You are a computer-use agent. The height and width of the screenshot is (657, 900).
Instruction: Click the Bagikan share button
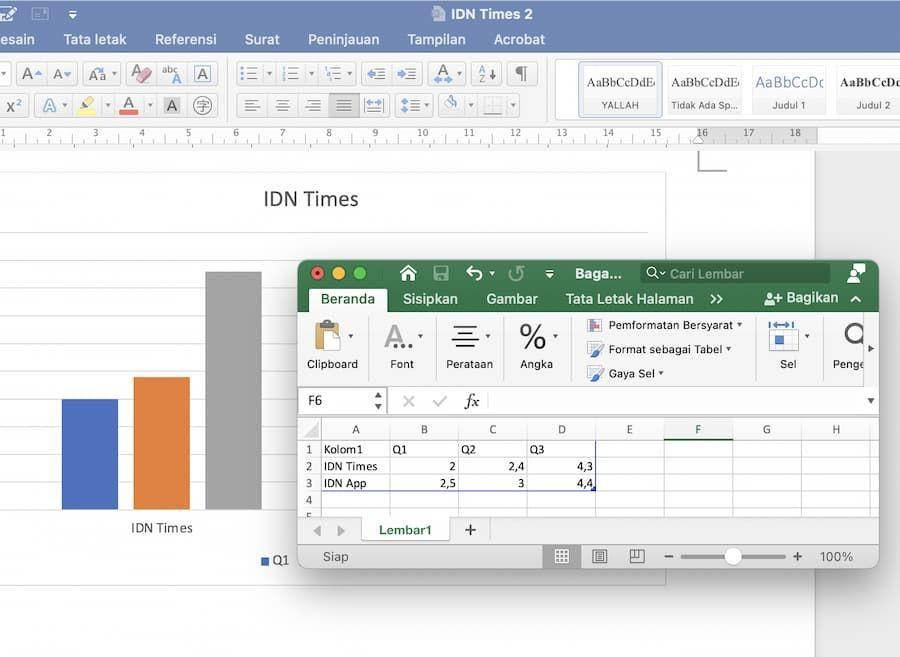801,298
